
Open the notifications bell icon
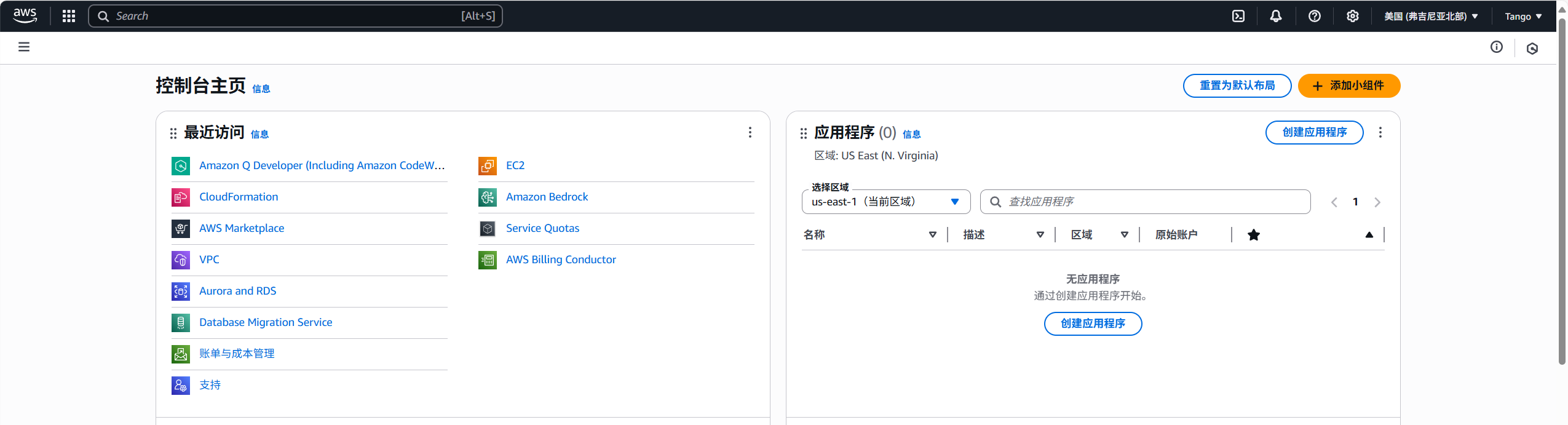(1276, 16)
